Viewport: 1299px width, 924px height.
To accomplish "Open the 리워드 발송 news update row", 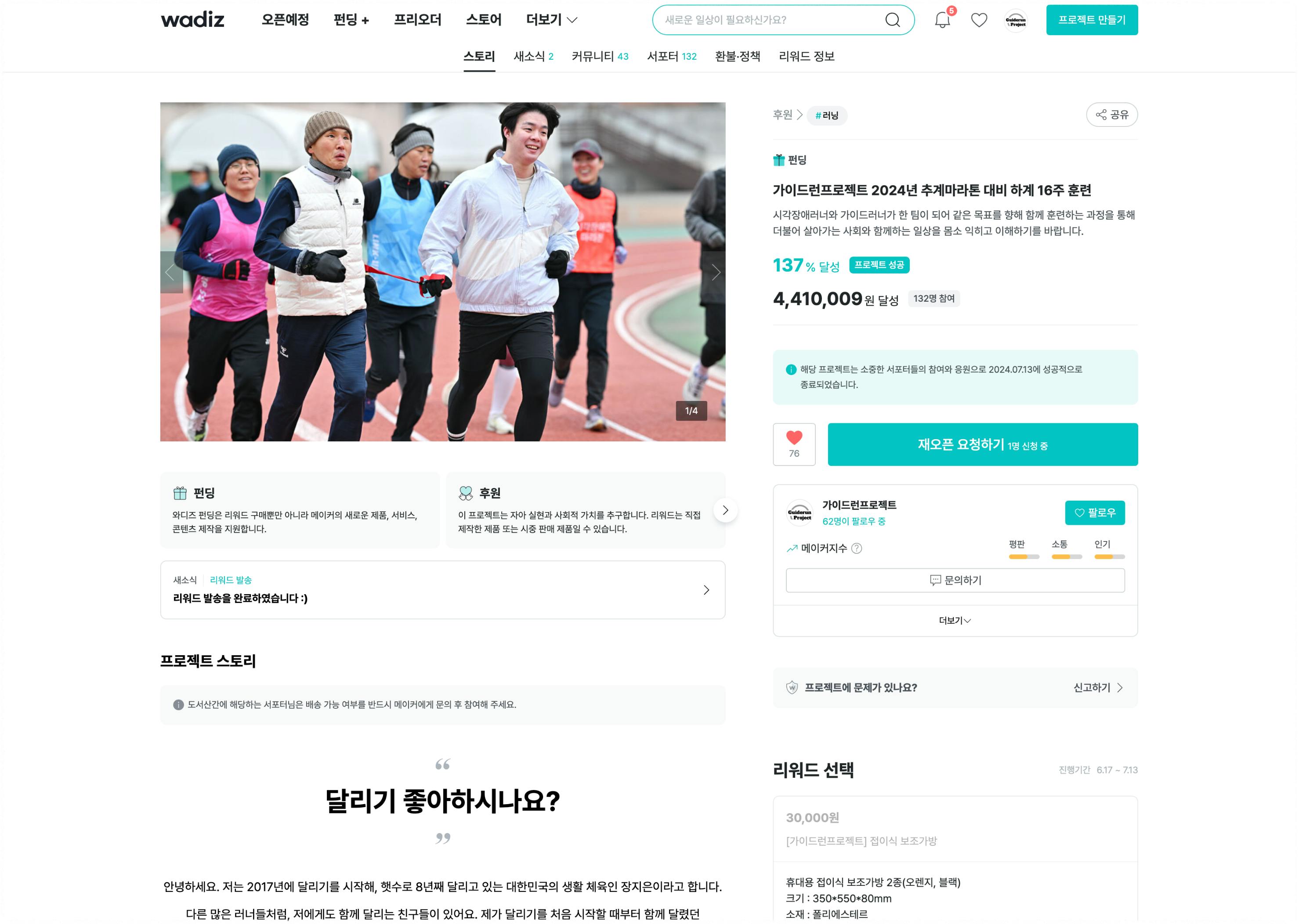I will pyautogui.click(x=442, y=590).
